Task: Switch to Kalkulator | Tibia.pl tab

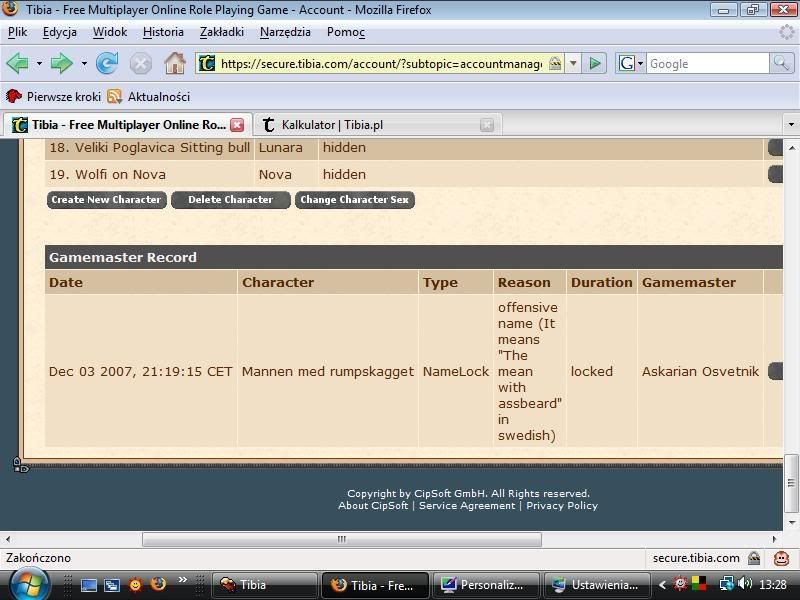Action: 378,125
